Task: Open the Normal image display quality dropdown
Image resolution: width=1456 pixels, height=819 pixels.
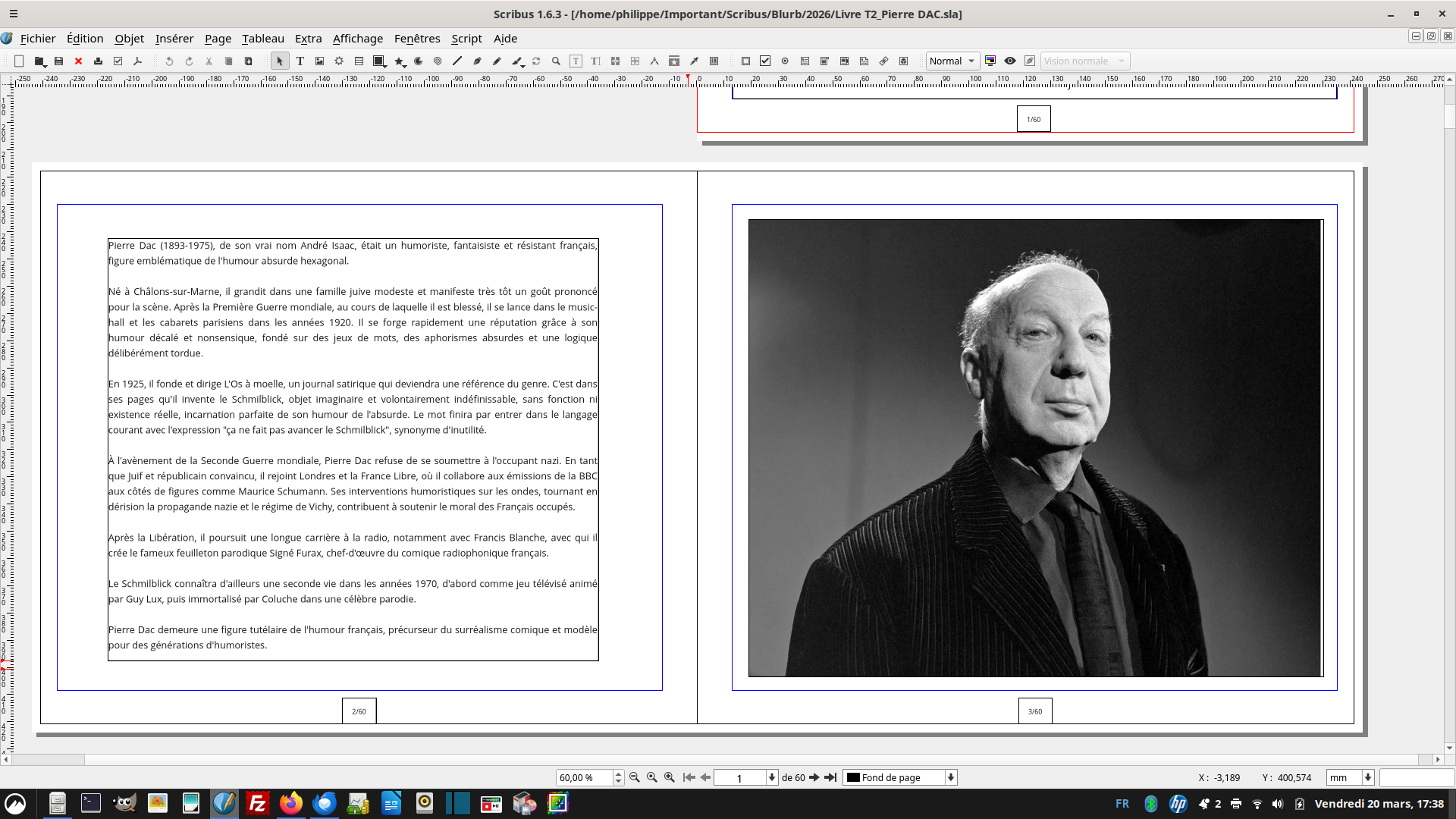Action: (x=952, y=61)
